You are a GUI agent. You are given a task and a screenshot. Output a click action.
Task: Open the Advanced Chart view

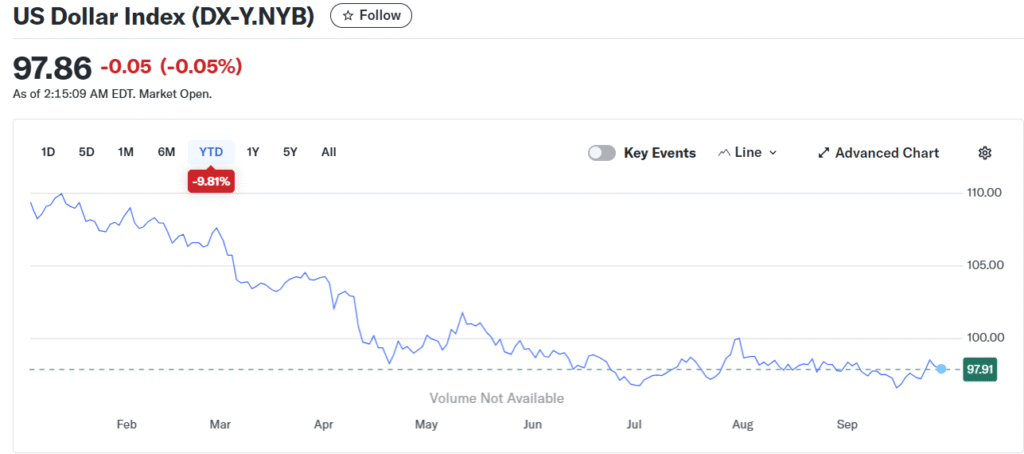[878, 153]
